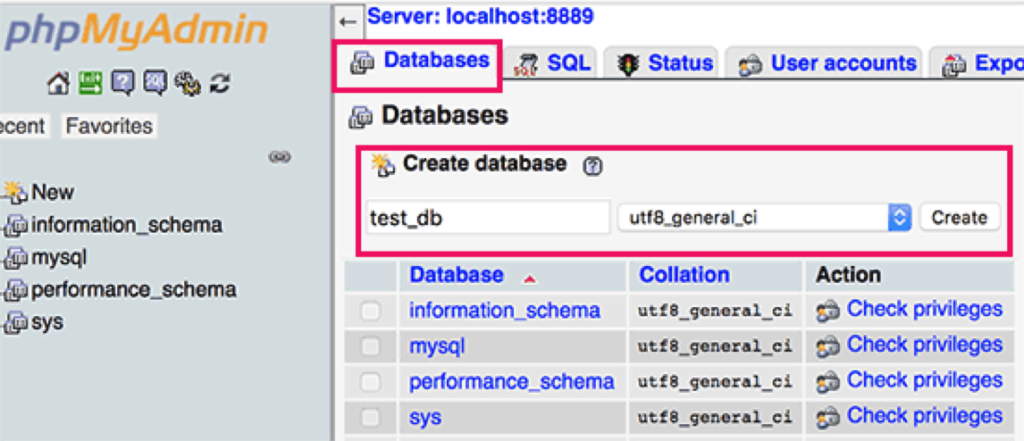Open the sys link in table
The image size is (1024, 441).
click(425, 417)
